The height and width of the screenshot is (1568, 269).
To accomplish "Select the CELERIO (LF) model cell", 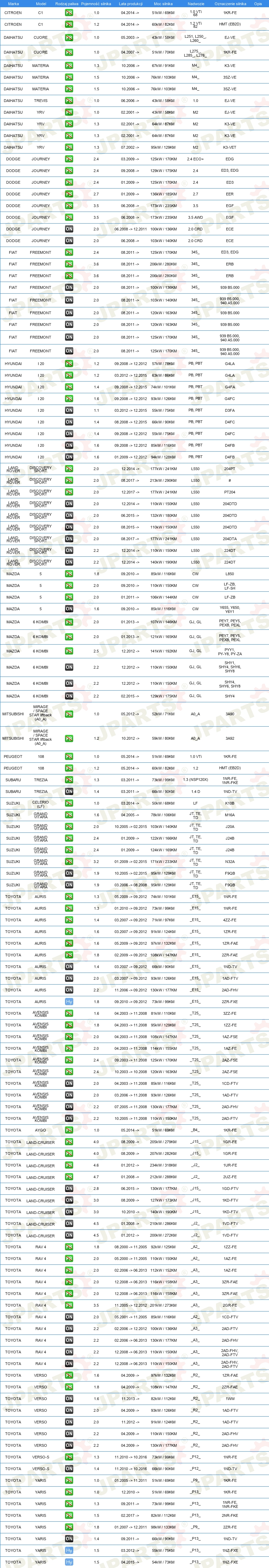I will tap(41, 804).
